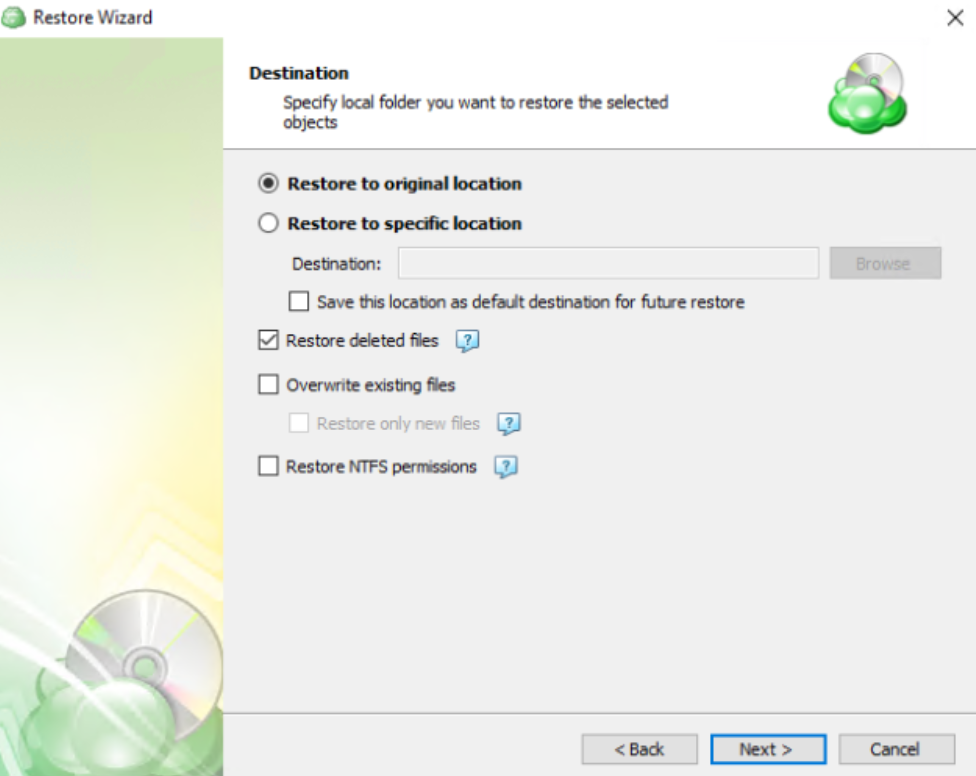Tick Restore only new files checkbox
The height and width of the screenshot is (776, 976).
point(299,423)
